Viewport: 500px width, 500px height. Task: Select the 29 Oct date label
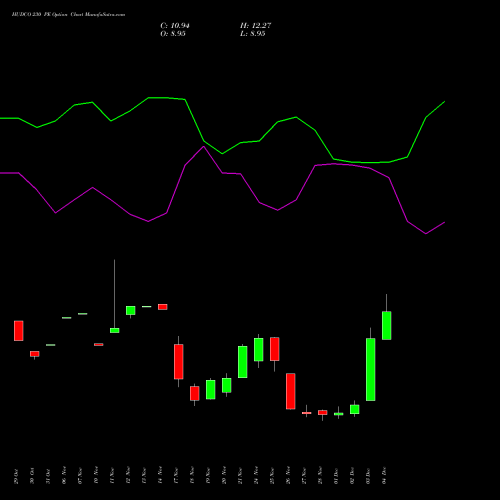tap(16, 476)
